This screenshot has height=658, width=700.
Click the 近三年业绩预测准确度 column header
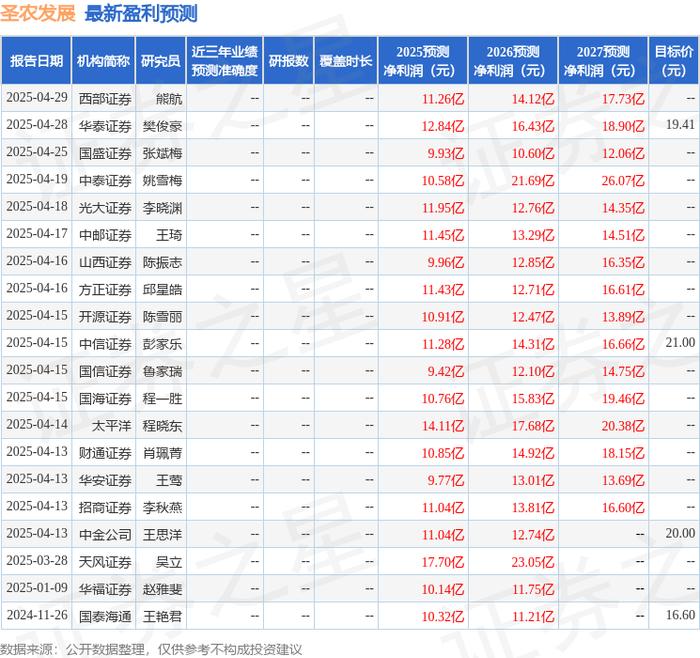pyautogui.click(x=225, y=61)
